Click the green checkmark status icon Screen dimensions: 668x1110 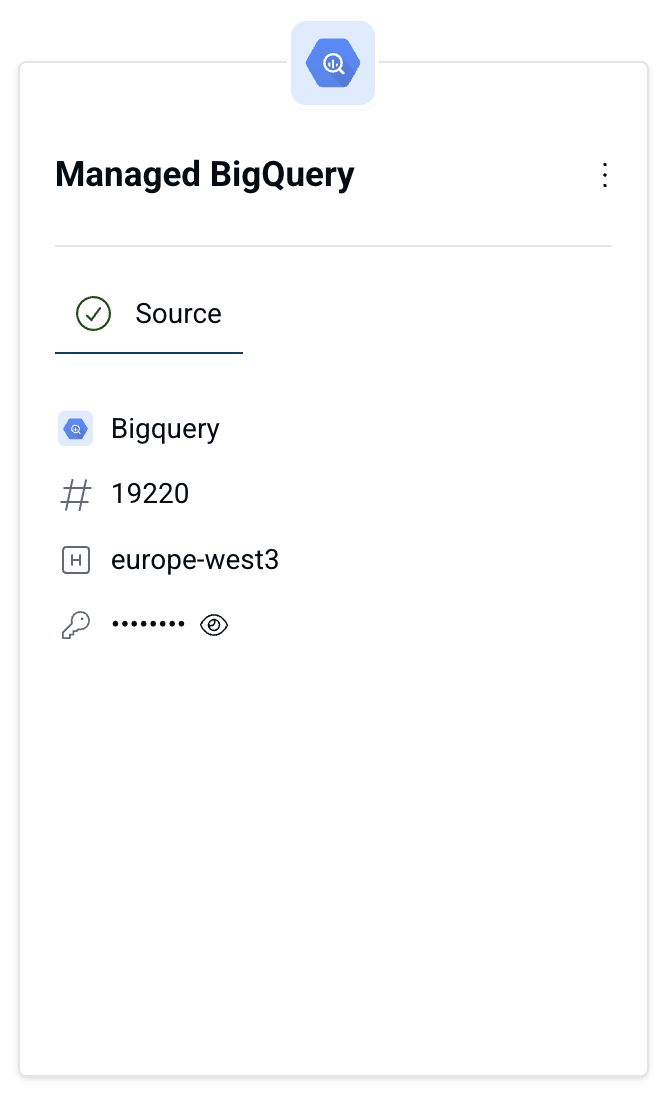93,314
